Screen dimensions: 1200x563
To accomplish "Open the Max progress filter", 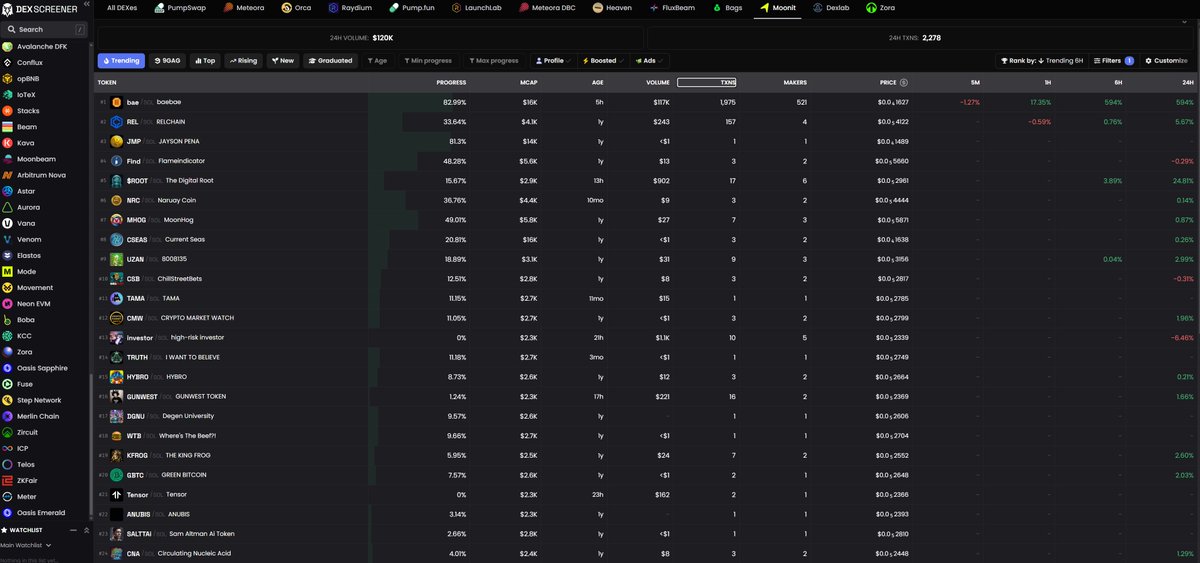I will (492, 60).
